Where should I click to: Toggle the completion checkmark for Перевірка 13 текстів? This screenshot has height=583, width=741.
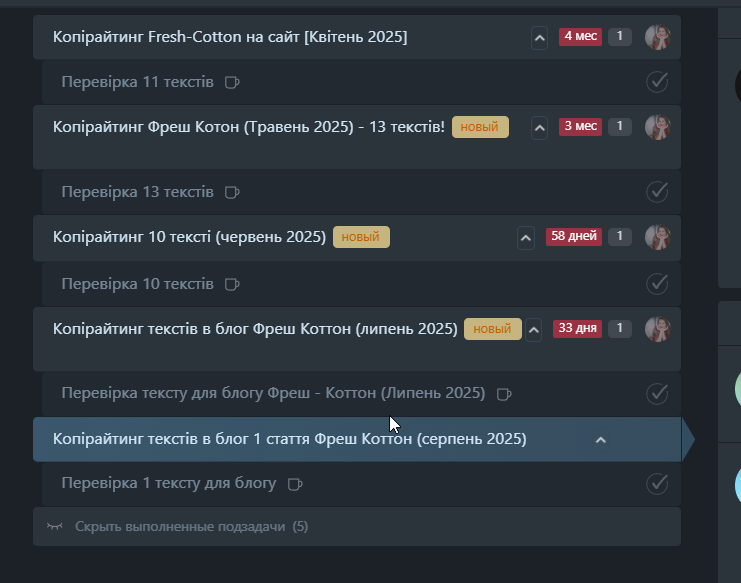(657, 192)
